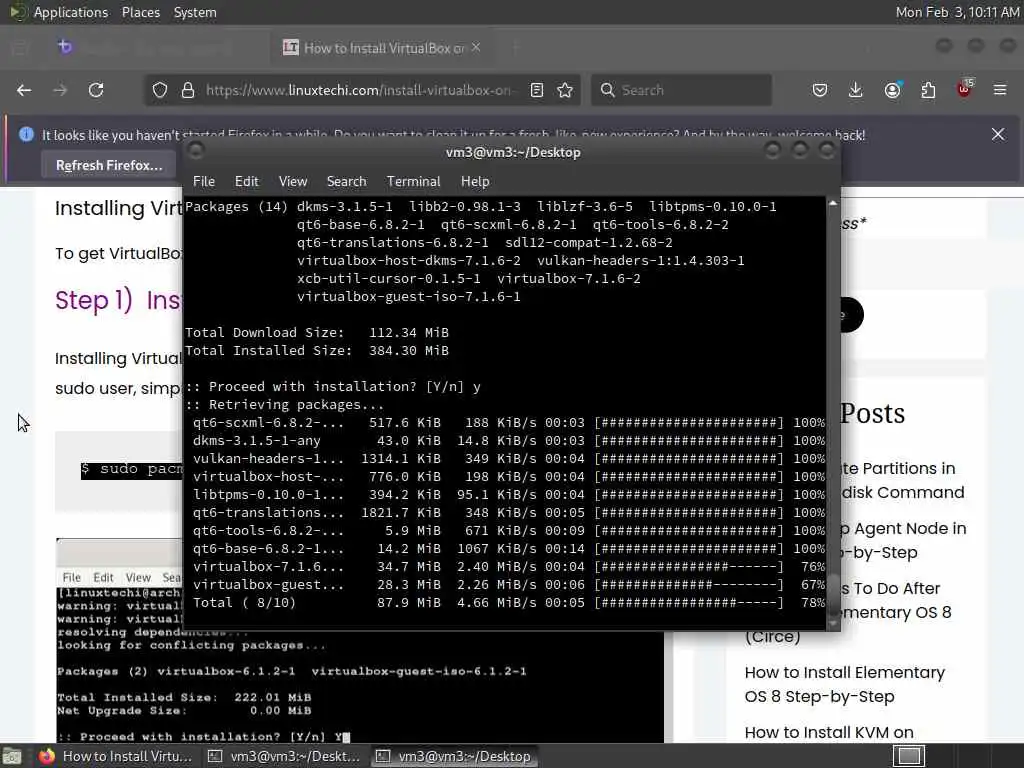Viewport: 1024px width, 768px height.
Task: Open the Firefox hamburger menu
Action: point(1000,90)
